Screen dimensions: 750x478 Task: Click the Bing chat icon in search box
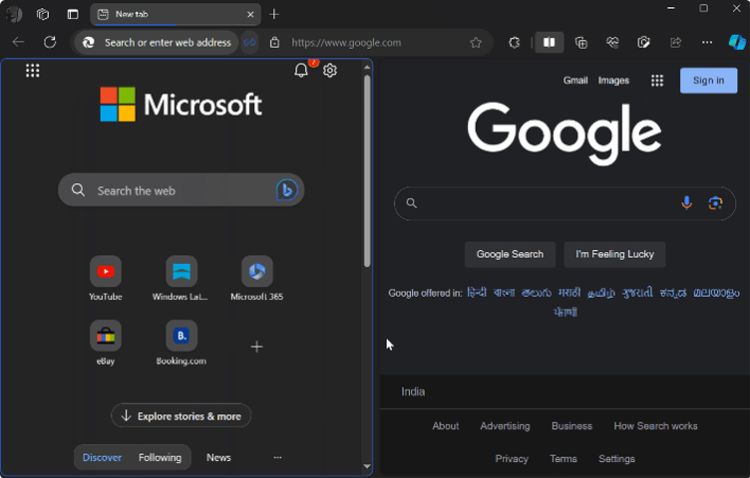point(287,190)
